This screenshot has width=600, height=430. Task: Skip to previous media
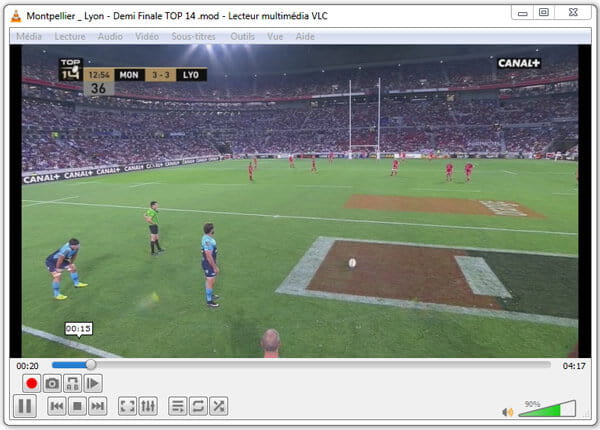pos(57,406)
